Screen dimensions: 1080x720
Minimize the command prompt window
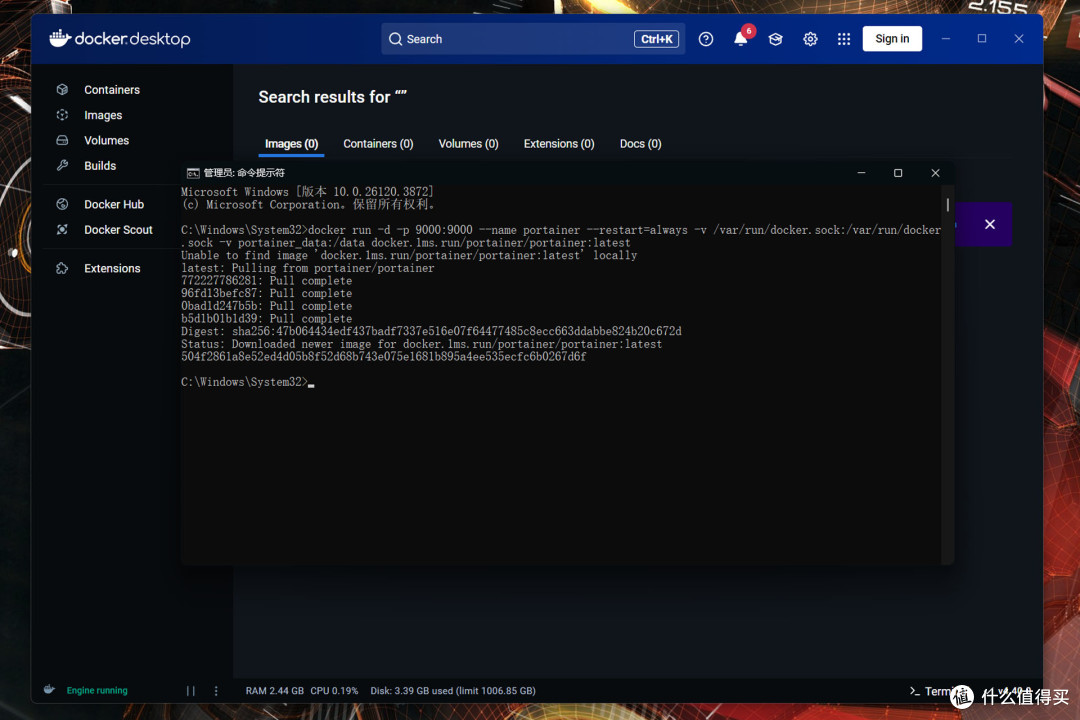(x=861, y=173)
